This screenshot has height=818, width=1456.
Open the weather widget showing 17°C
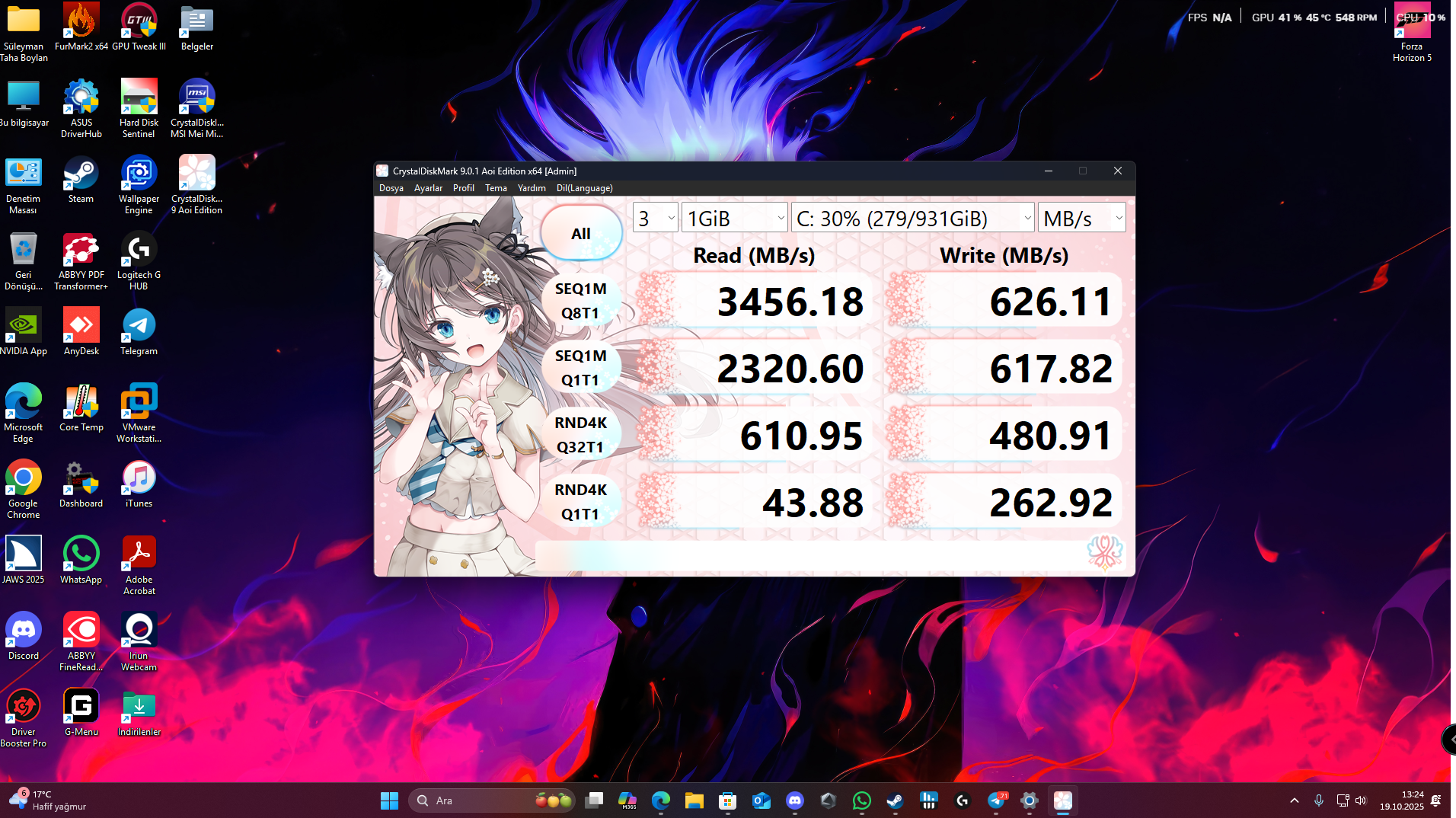pyautogui.click(x=49, y=800)
